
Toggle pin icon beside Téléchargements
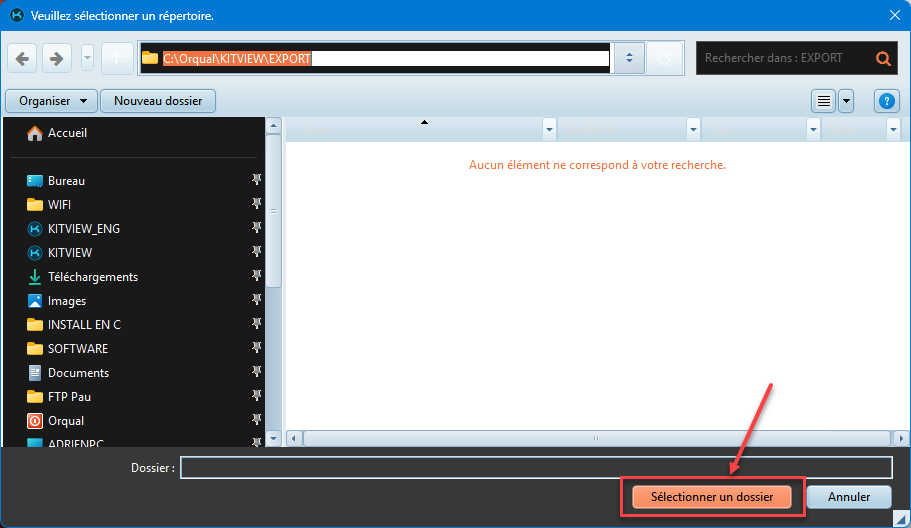(257, 276)
